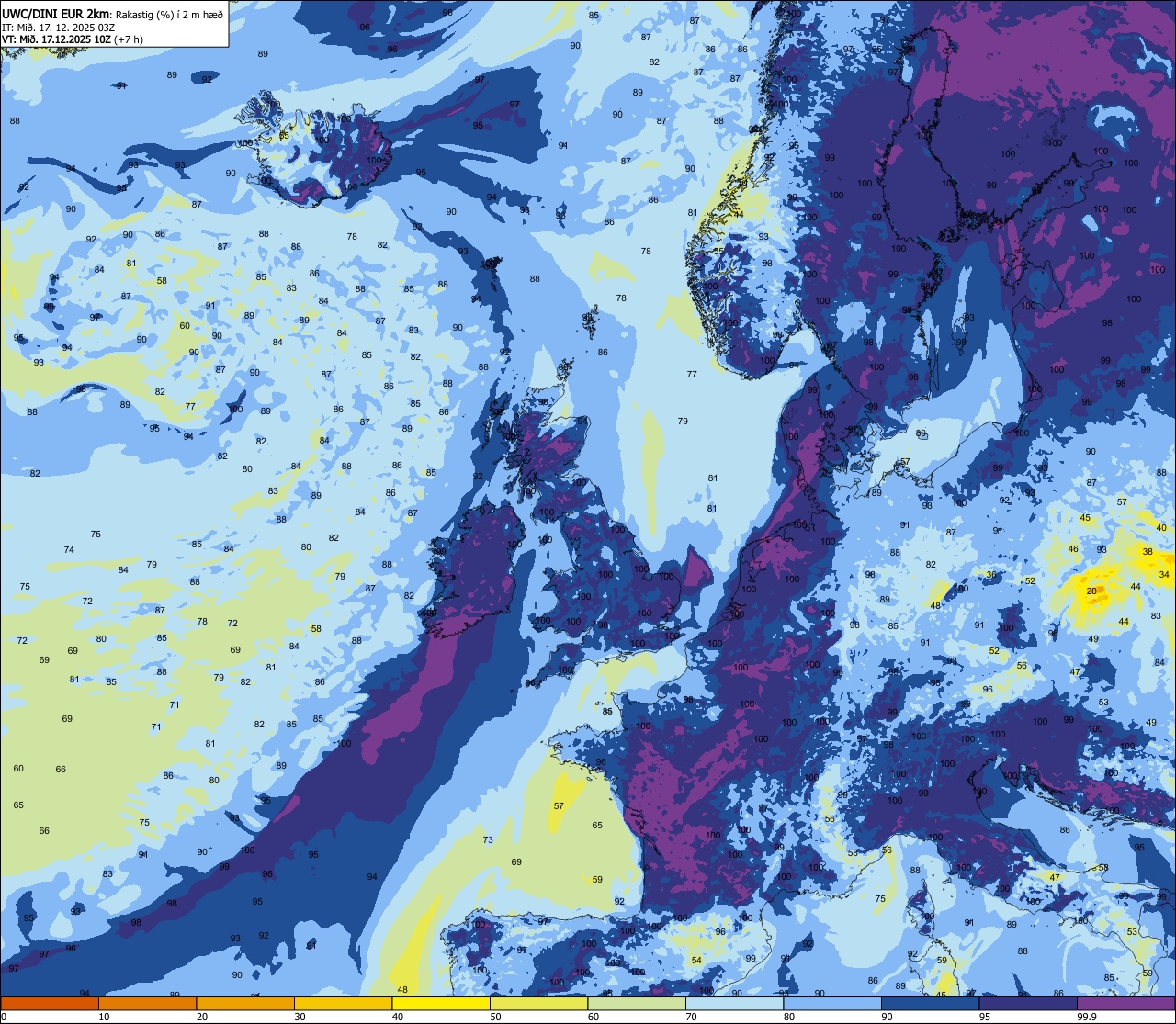
Task: Pick the 20–30 amber legend segment
Action: pyautogui.click(x=245, y=1003)
